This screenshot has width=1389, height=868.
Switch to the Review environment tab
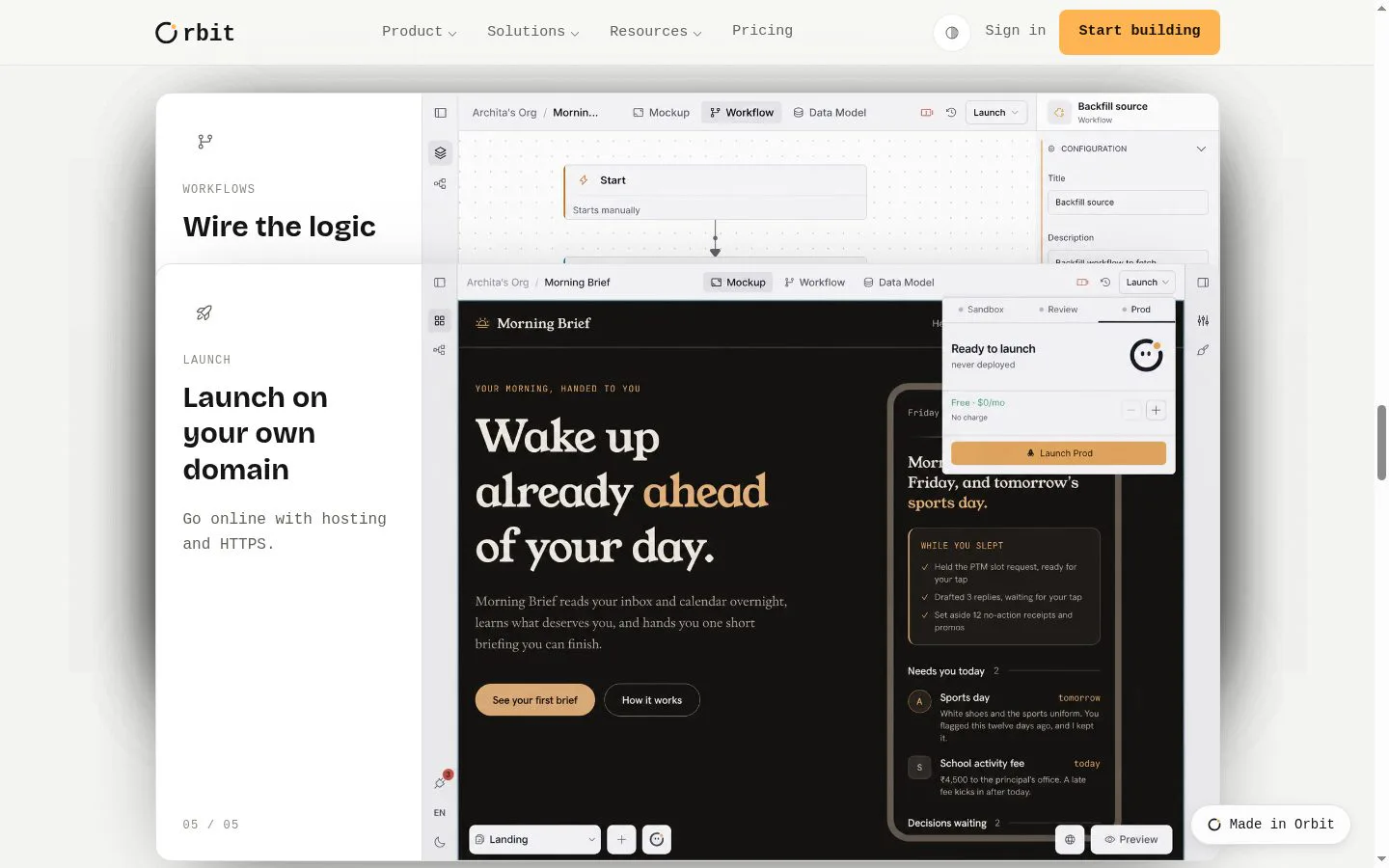1058,310
